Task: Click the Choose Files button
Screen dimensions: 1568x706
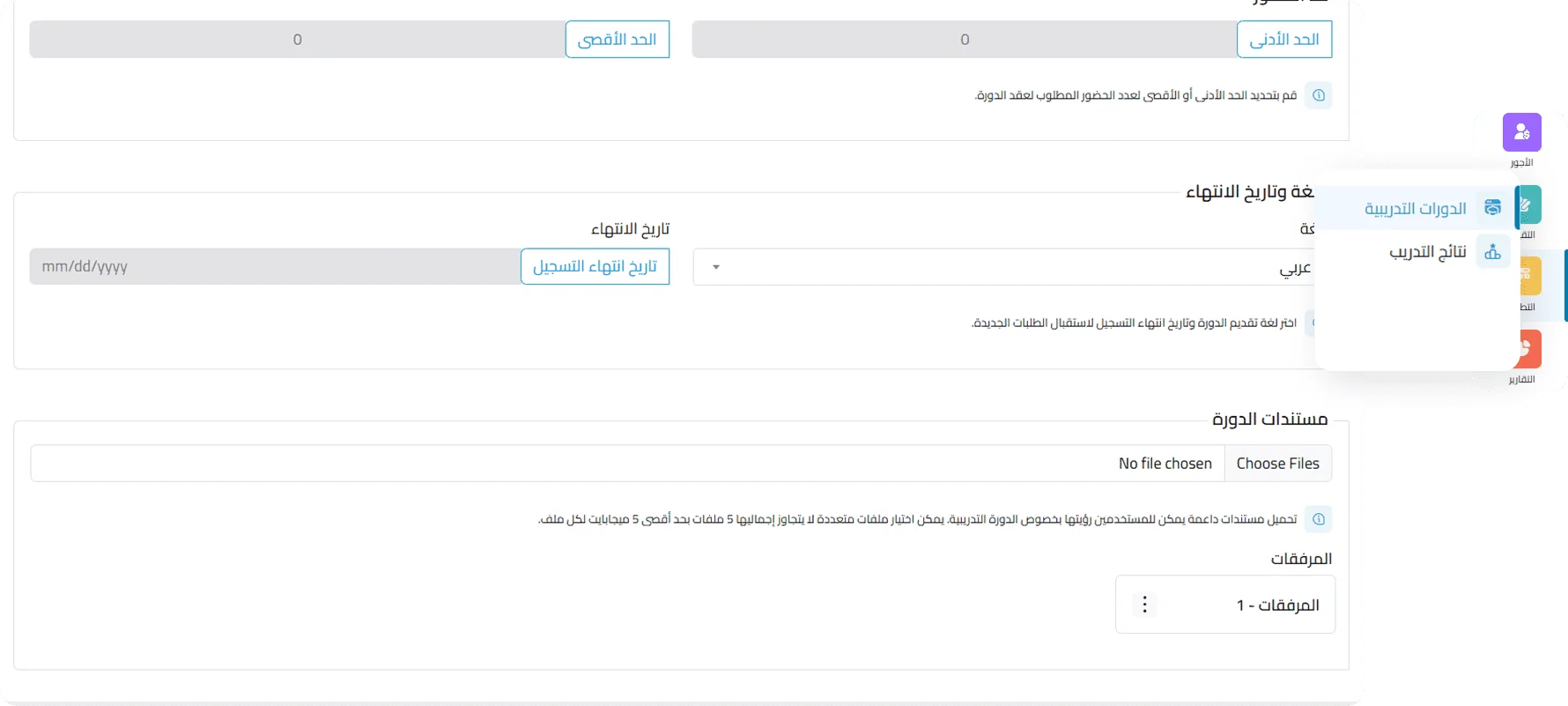Action: coord(1277,464)
